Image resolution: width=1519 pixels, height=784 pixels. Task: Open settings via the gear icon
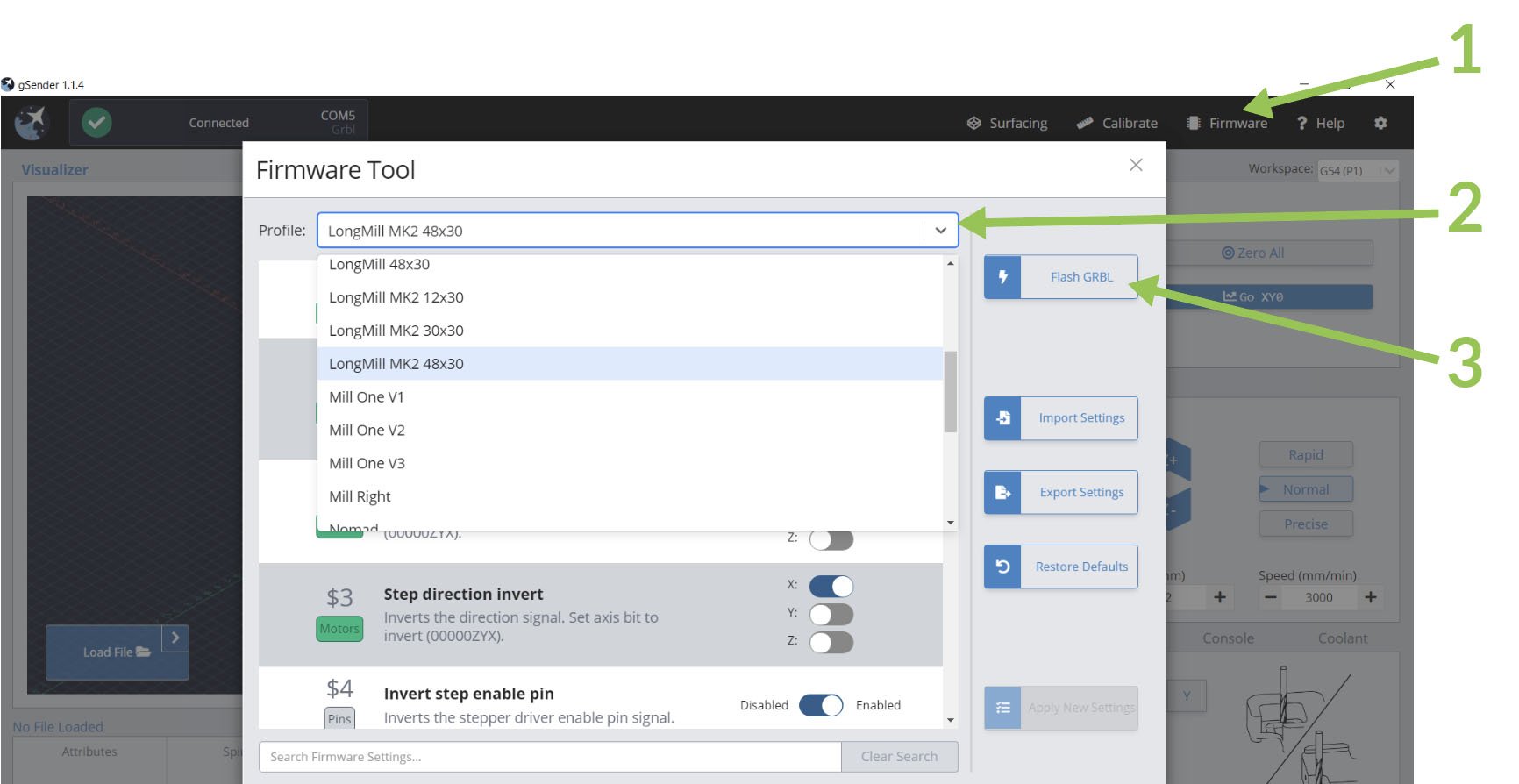[1380, 123]
